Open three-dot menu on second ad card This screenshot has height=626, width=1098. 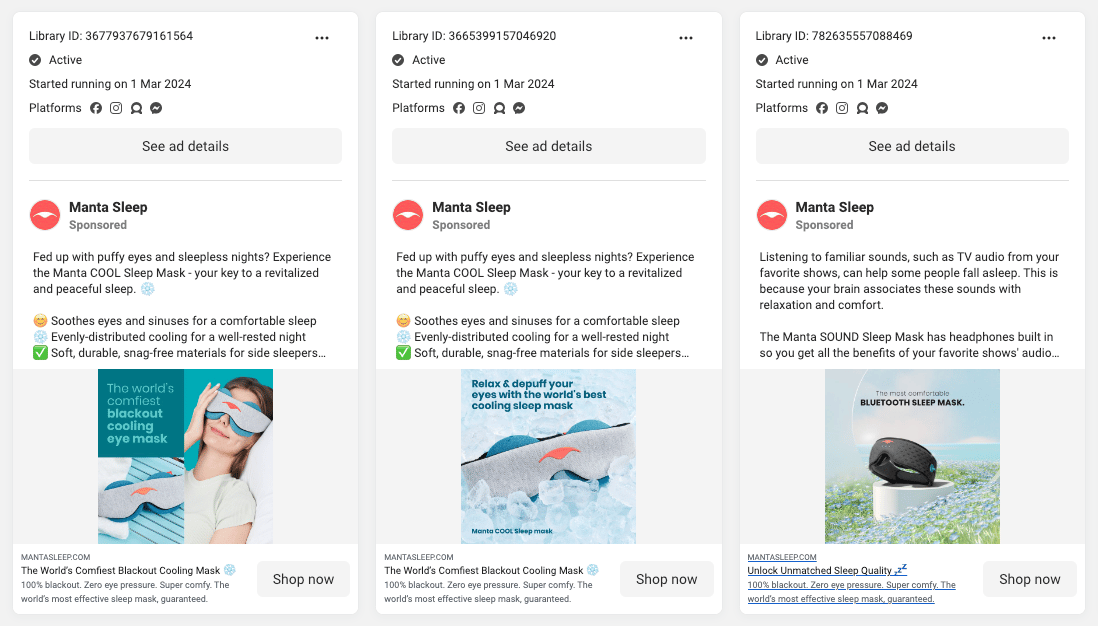[x=686, y=38]
